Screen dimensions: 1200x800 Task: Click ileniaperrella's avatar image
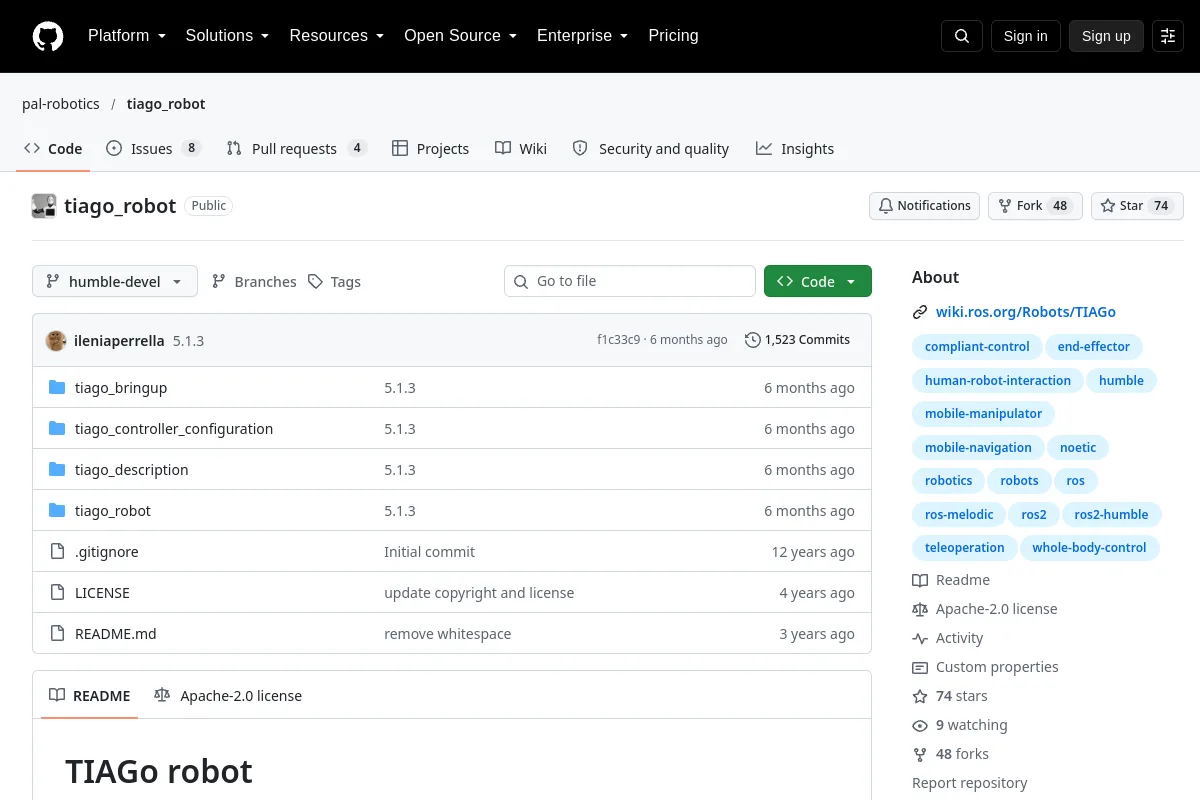(x=56, y=340)
